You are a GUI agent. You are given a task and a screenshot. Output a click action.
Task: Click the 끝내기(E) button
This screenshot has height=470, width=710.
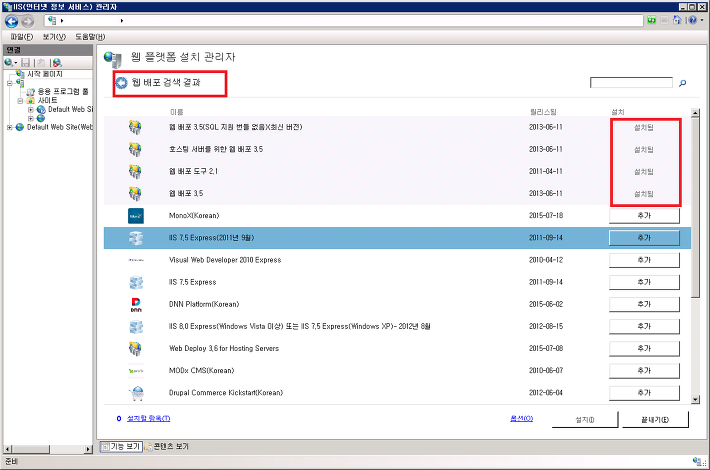pyautogui.click(x=655, y=420)
